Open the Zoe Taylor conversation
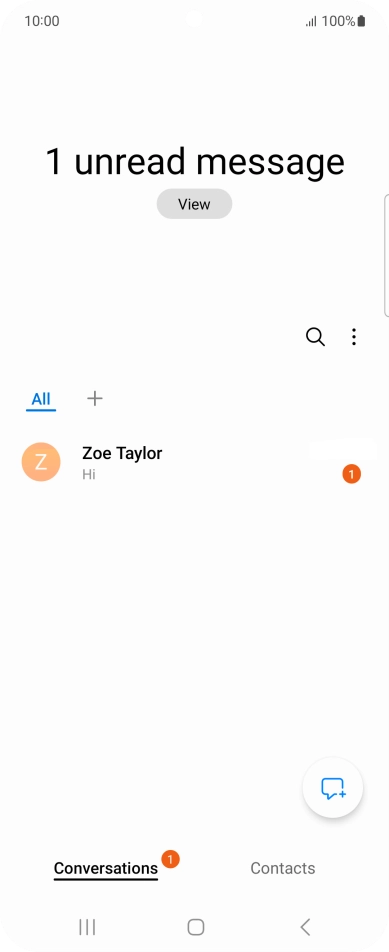Image resolution: width=389 pixels, height=952 pixels. pos(194,462)
